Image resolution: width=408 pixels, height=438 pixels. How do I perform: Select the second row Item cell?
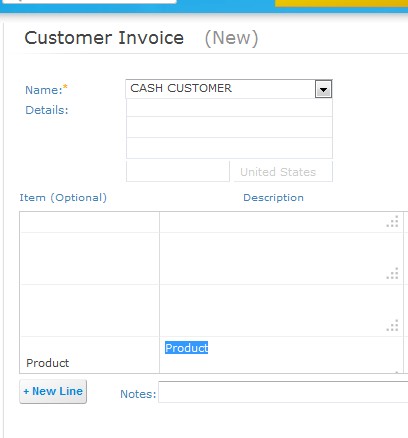[x=90, y=258]
